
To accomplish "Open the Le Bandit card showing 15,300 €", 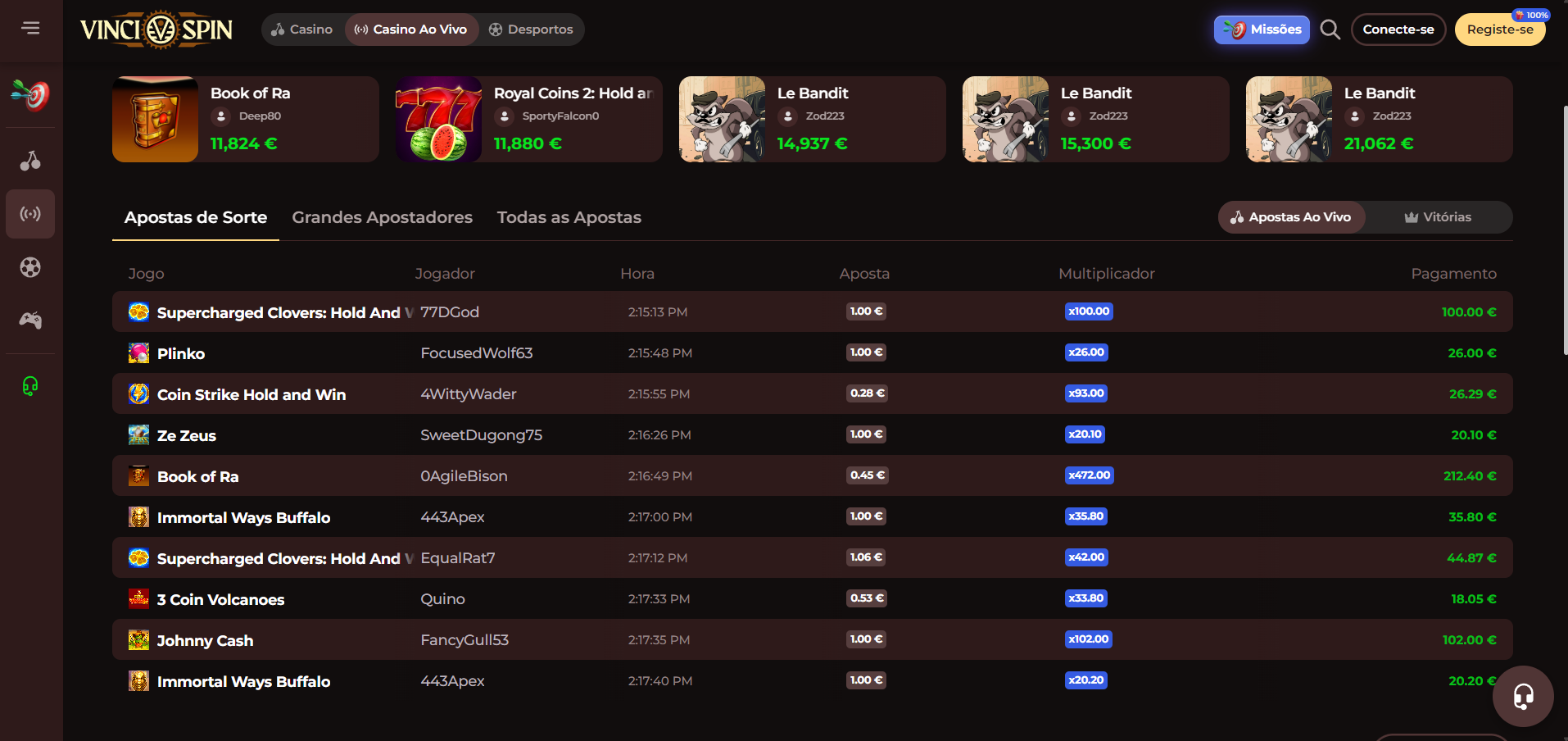I will point(1096,119).
